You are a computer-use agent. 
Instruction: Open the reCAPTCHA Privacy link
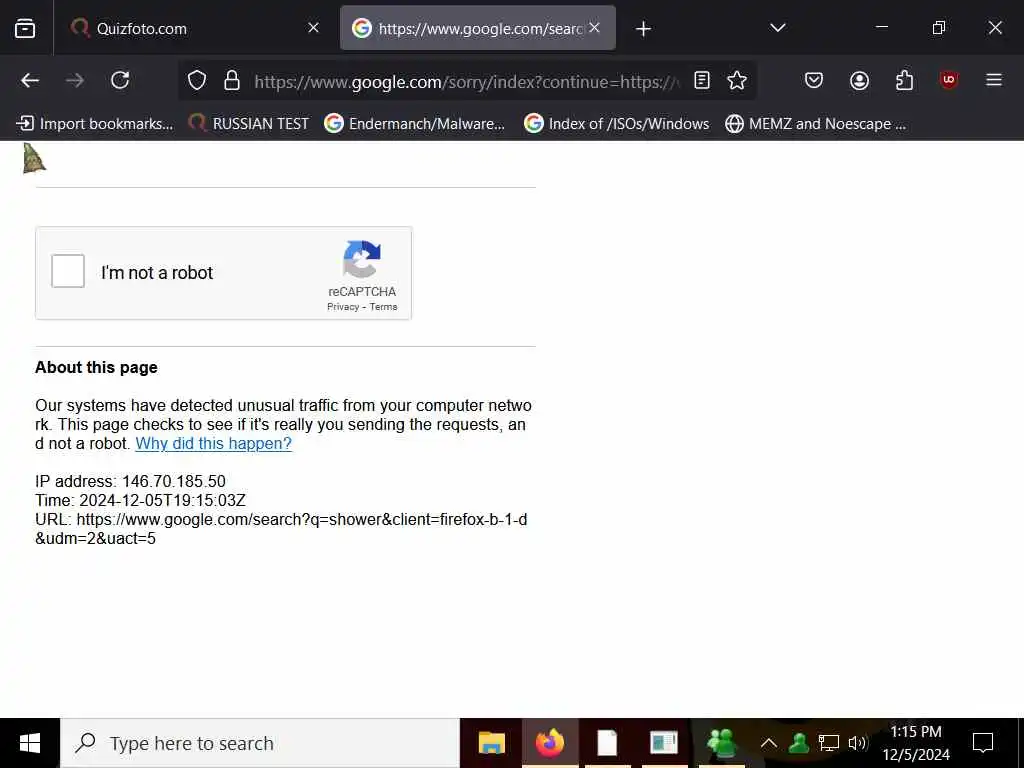click(343, 307)
